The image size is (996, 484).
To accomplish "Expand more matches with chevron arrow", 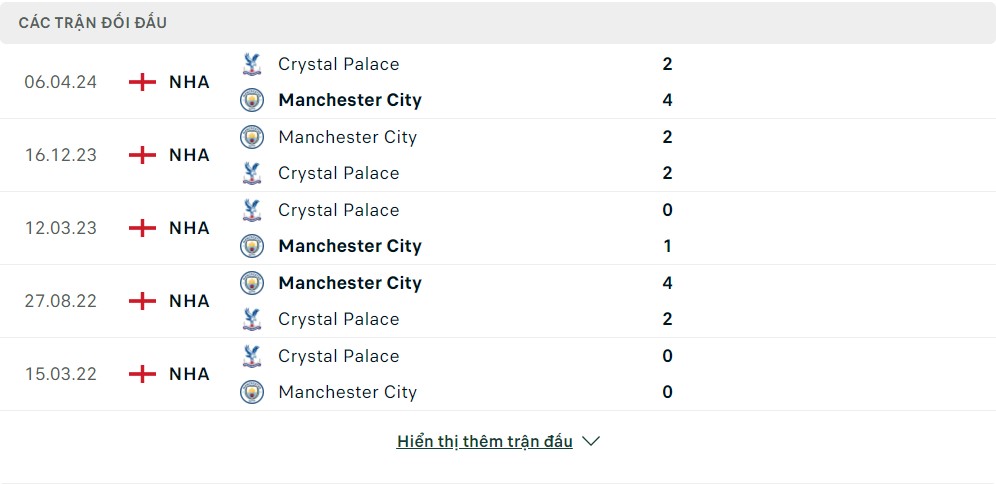I will [591, 441].
